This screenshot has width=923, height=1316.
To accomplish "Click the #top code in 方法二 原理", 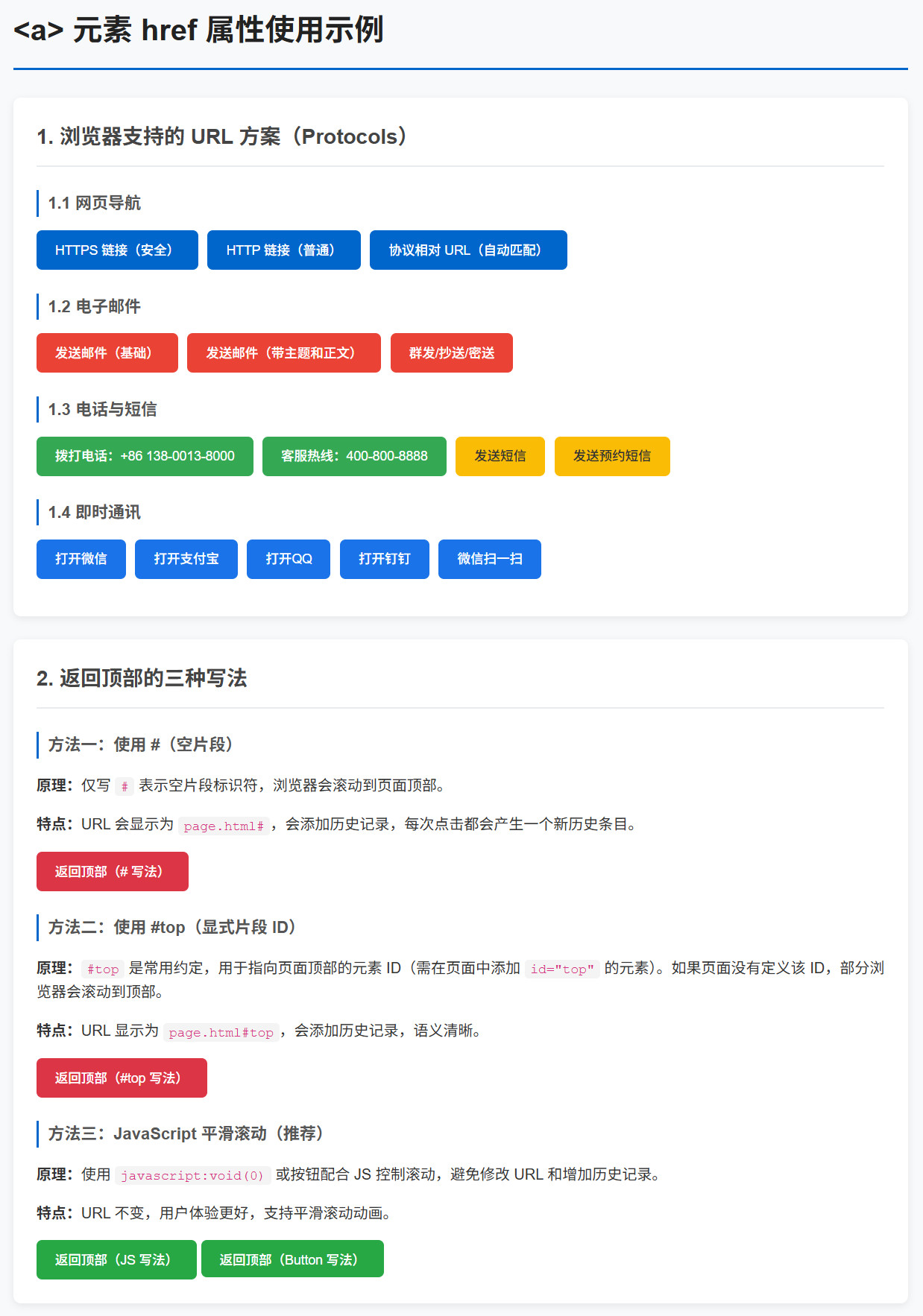I will tap(103, 969).
